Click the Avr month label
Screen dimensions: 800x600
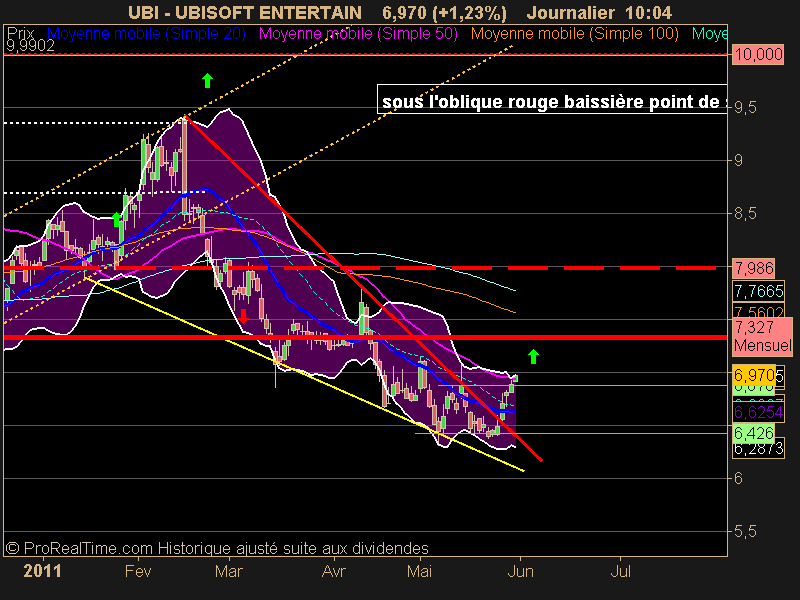[x=334, y=571]
